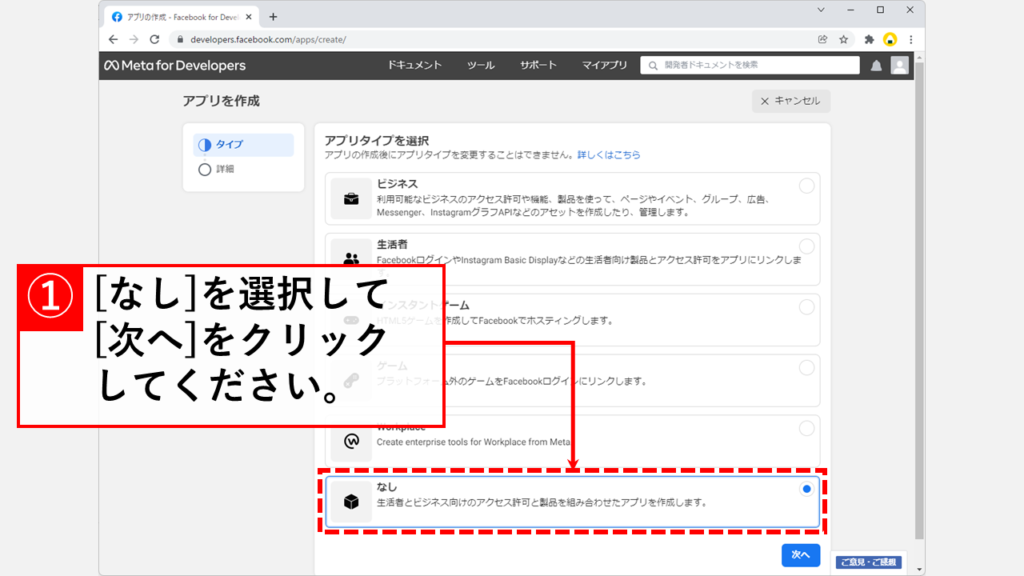The height and width of the screenshot is (576, 1024).
Task: Click the Meta for Developers logo
Action: [174, 65]
